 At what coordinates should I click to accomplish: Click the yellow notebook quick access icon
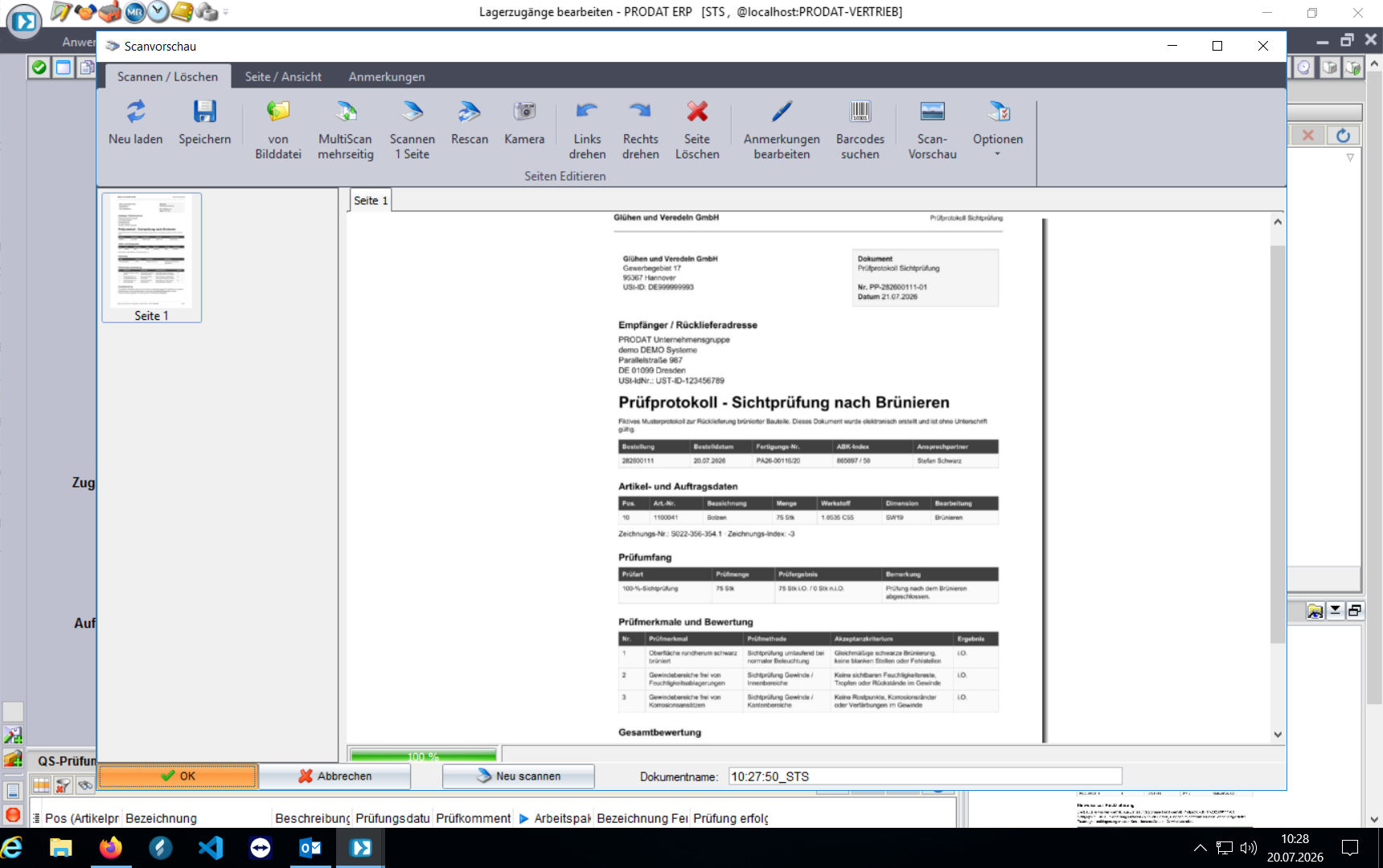183,11
